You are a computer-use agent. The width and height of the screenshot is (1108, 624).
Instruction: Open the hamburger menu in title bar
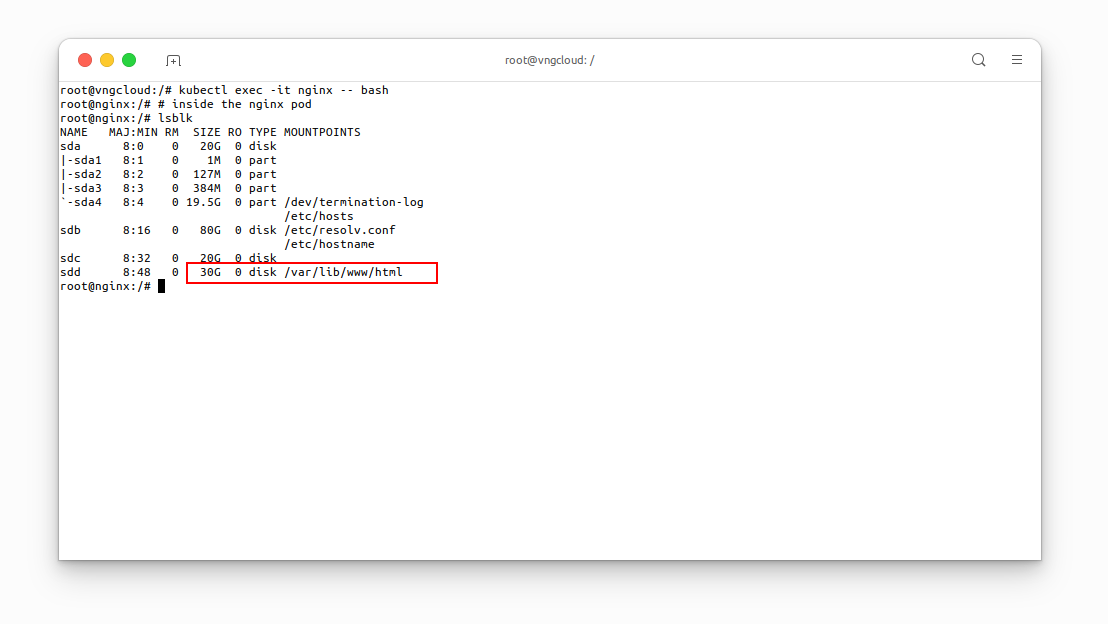[1016, 60]
